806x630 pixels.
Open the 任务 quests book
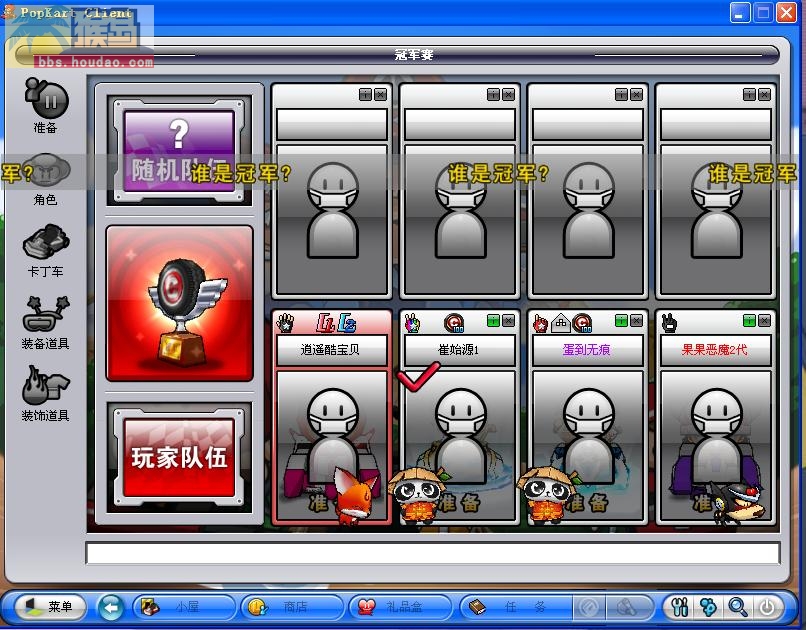click(514, 607)
